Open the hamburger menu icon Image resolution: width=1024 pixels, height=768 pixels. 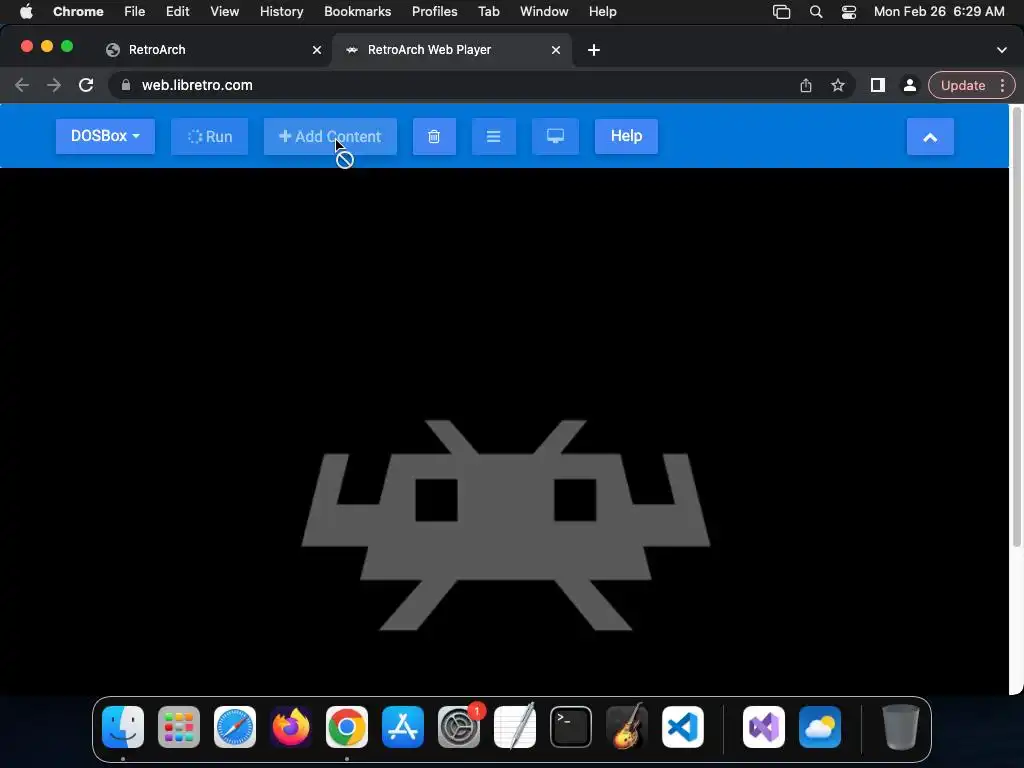[494, 136]
